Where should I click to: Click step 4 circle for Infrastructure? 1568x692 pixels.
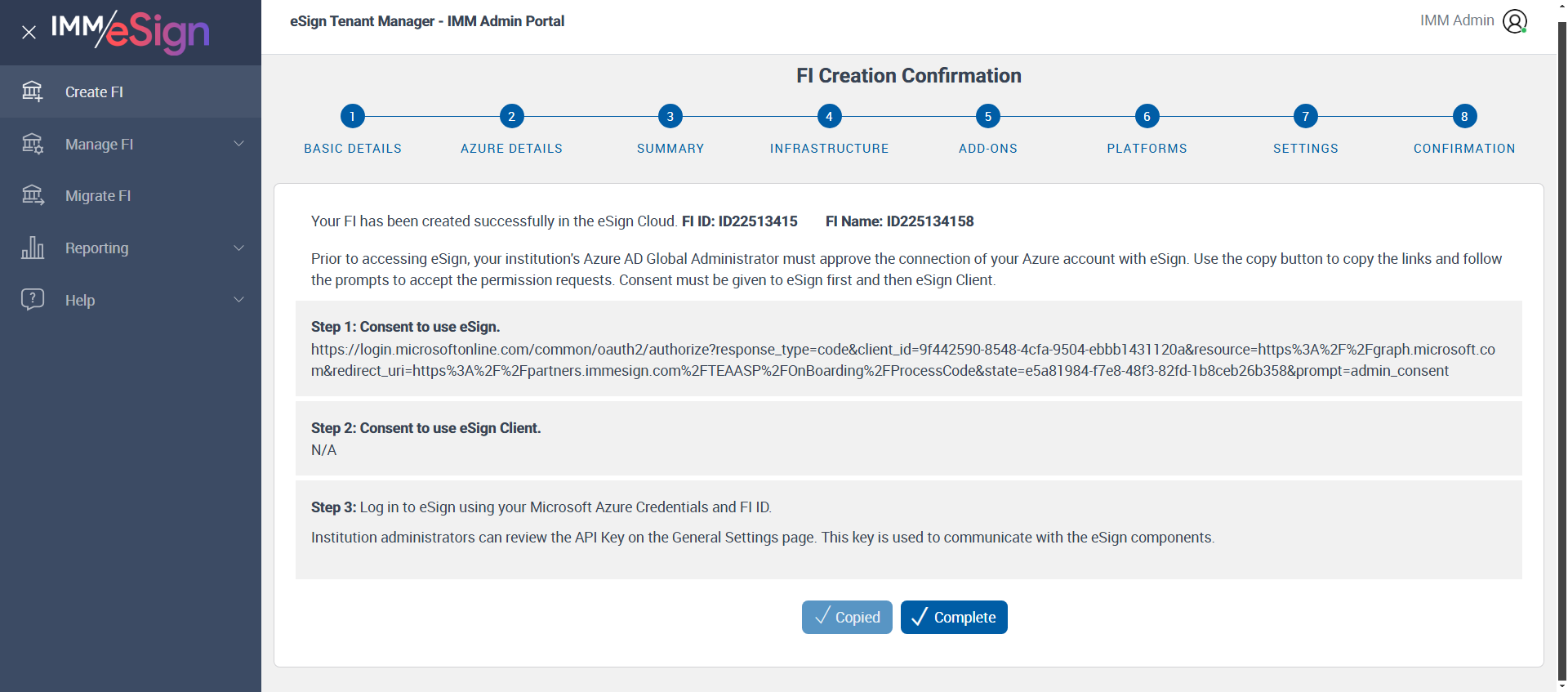pos(829,116)
